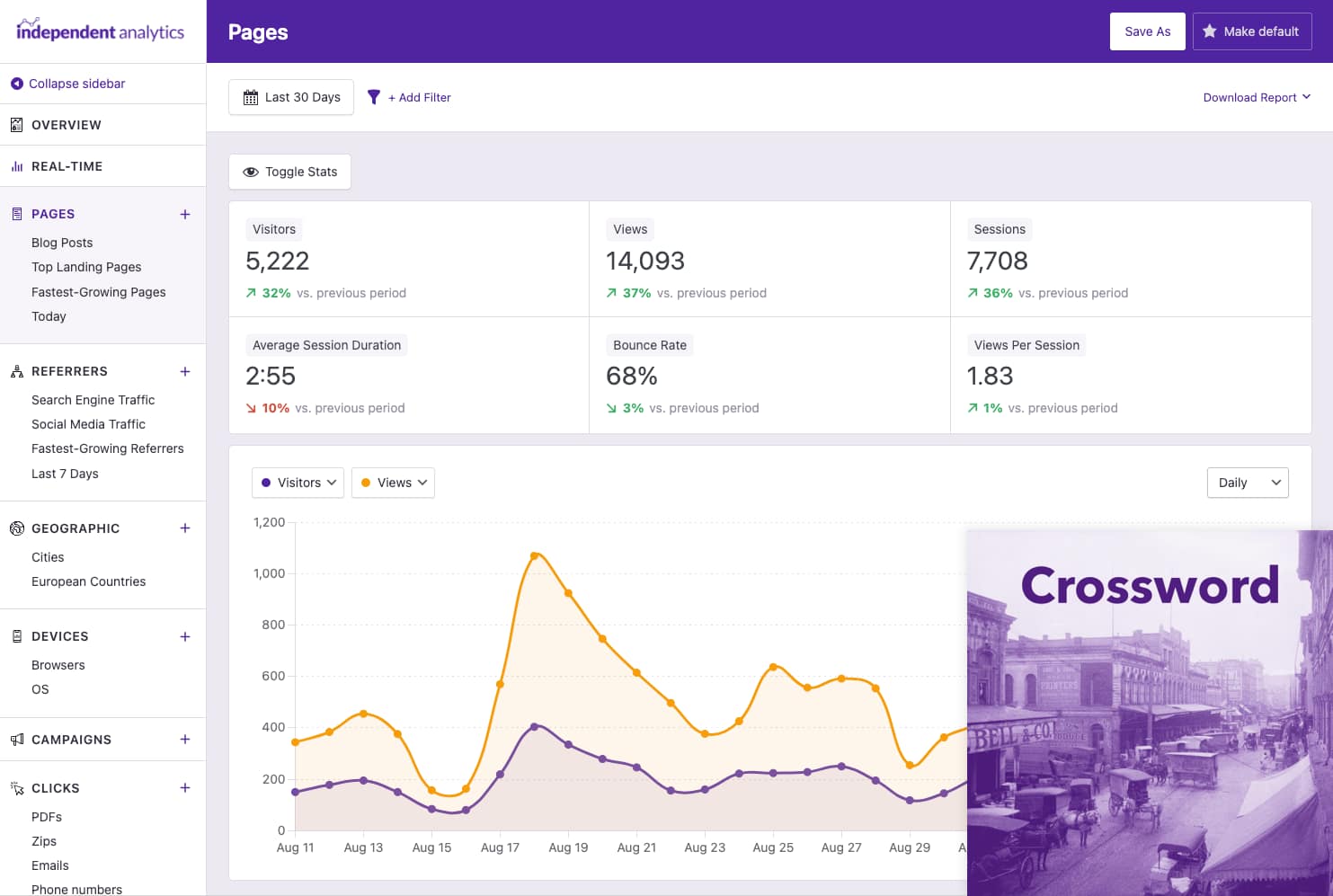Click plus icon next to Referrers
Viewport: 1333px width, 896px height.
185,371
